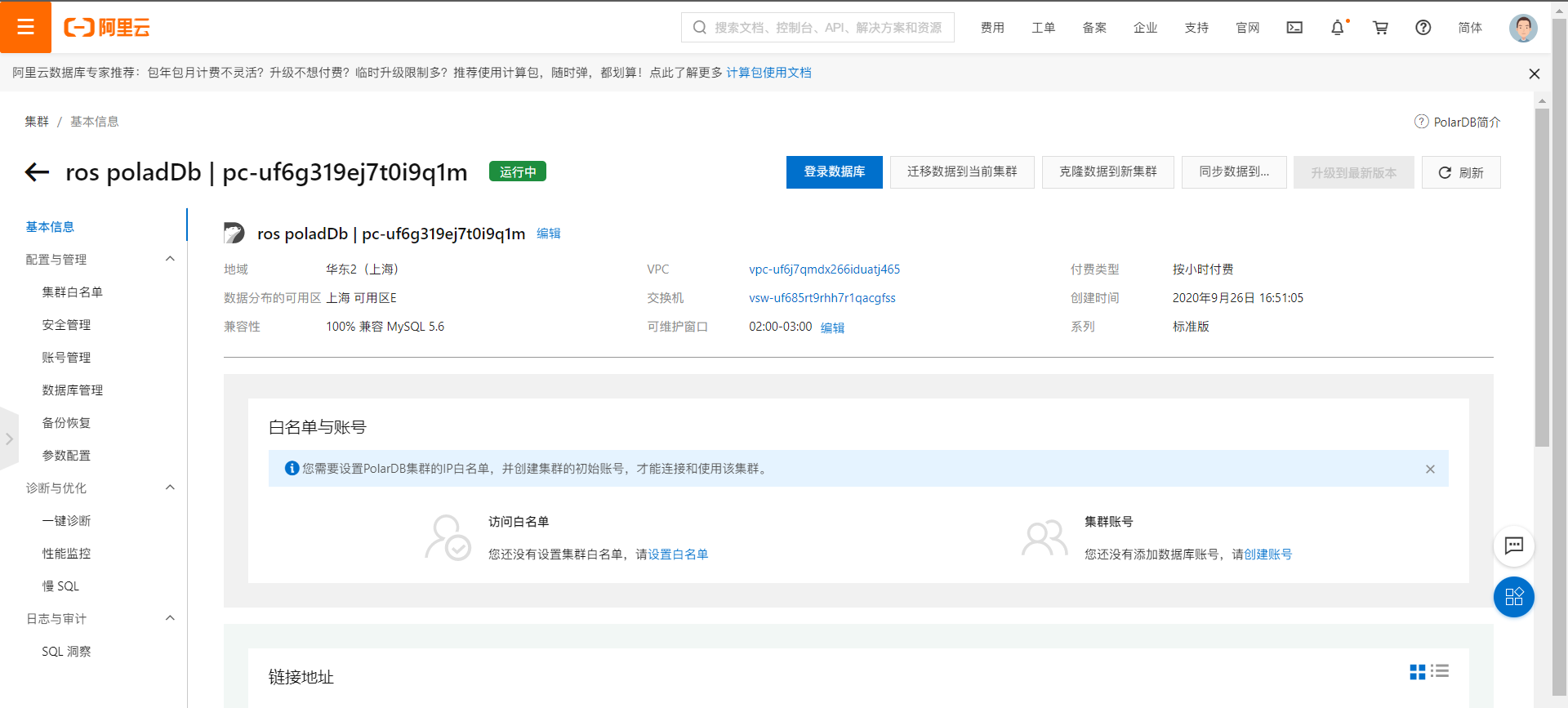Click the PolarDB intro help icon
This screenshot has width=1568, height=708.
pos(1421,122)
